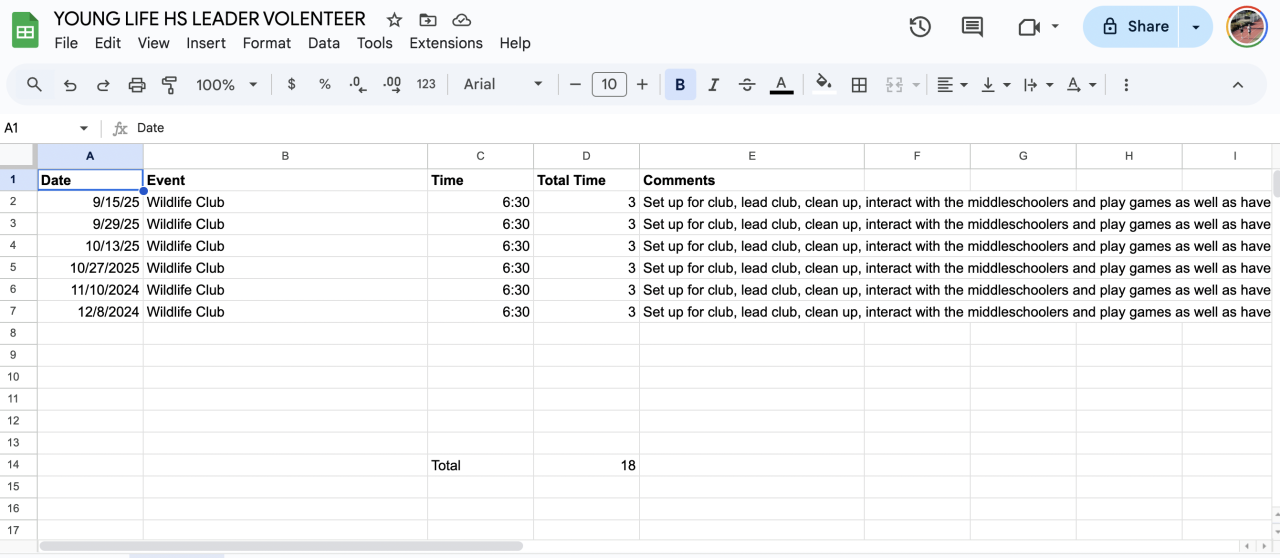
Task: Click the paint format roller icon
Action: click(x=169, y=85)
